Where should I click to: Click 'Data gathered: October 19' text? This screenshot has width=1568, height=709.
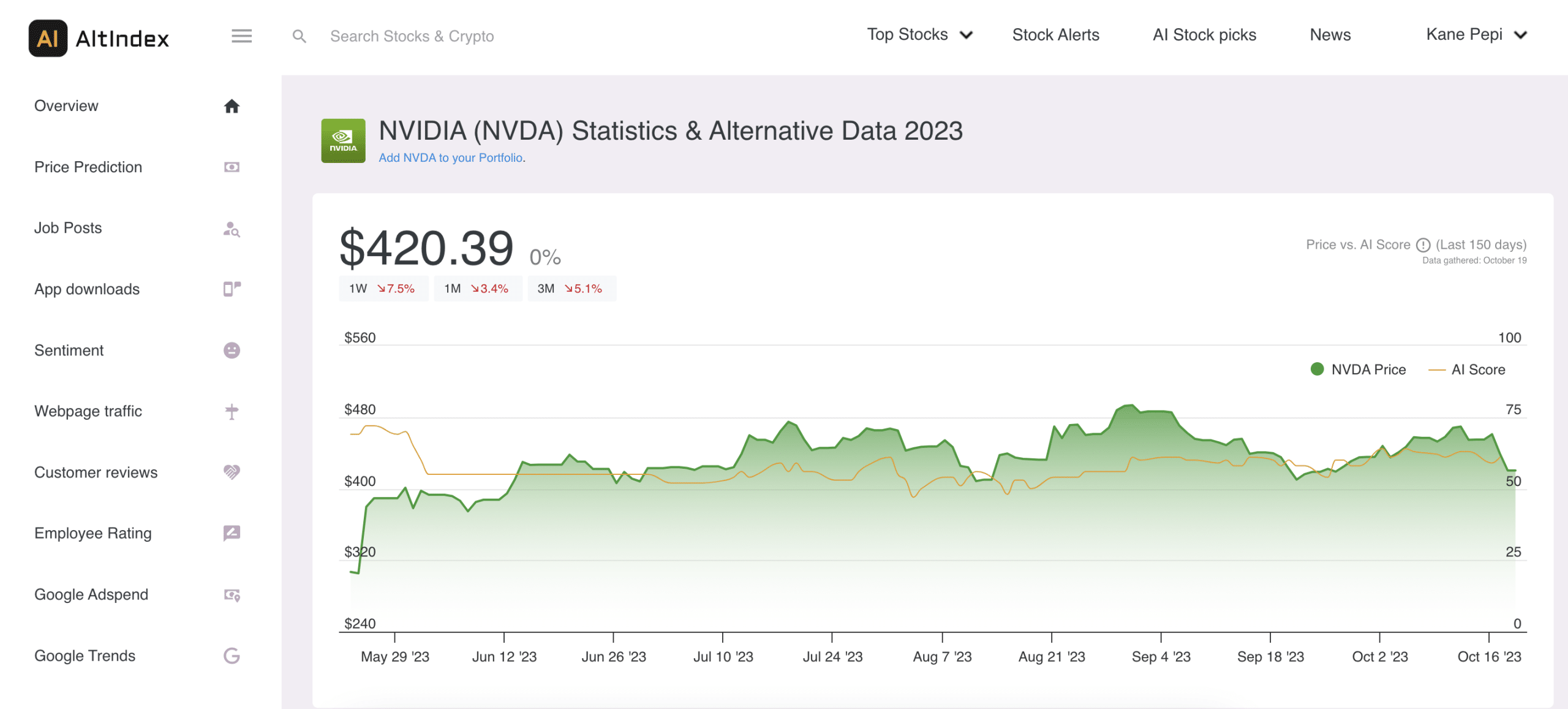[1474, 260]
